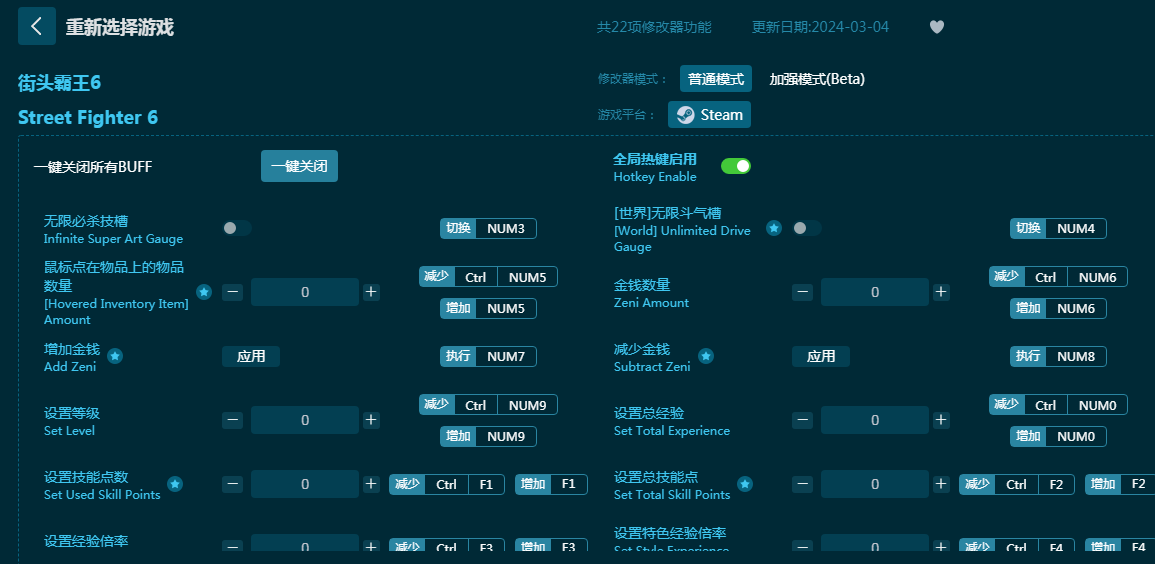Click star icon next to Add Zeni
The image size is (1155, 564).
coord(115,356)
